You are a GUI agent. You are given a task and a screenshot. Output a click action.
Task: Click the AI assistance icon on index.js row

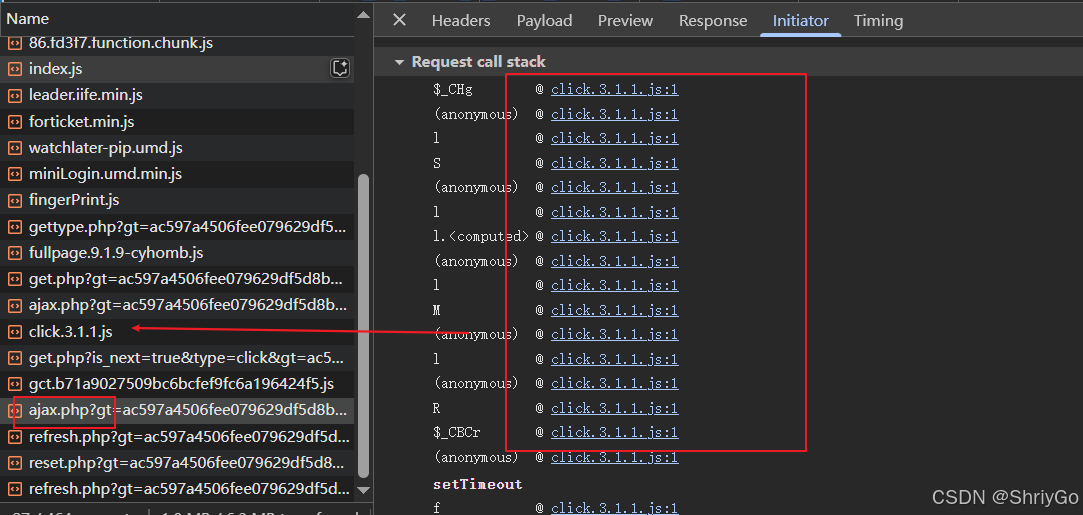click(340, 68)
